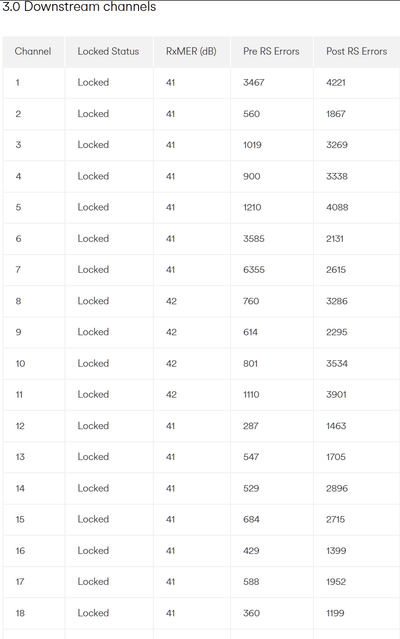Click Pre RS Errors value 684
The image size is (400, 639).
pyautogui.click(x=251, y=519)
